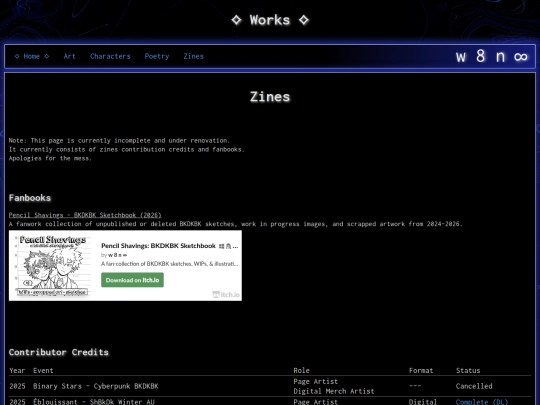Open the Complete (DL) status link
The image size is (540, 405).
coord(482,402)
